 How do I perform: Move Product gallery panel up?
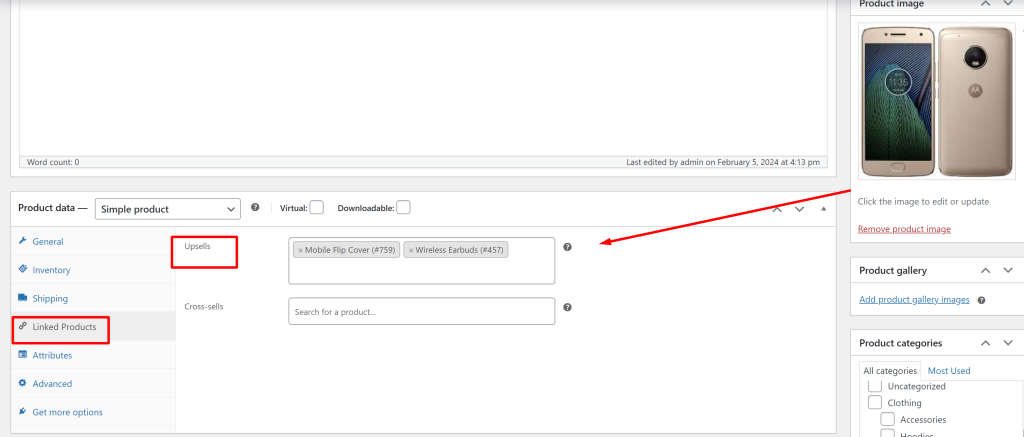point(985,270)
